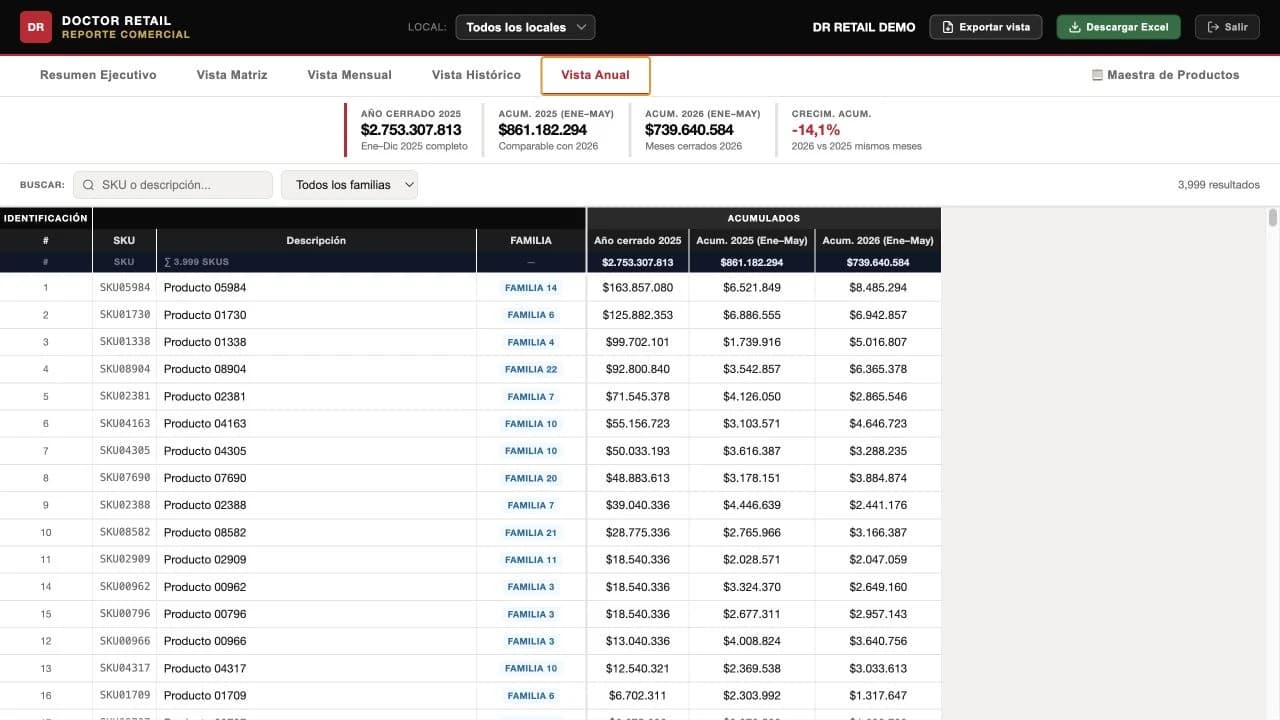The height and width of the screenshot is (720, 1280).
Task: Click FAMILIA 6 tag for Producto 01730
Action: (x=531, y=315)
